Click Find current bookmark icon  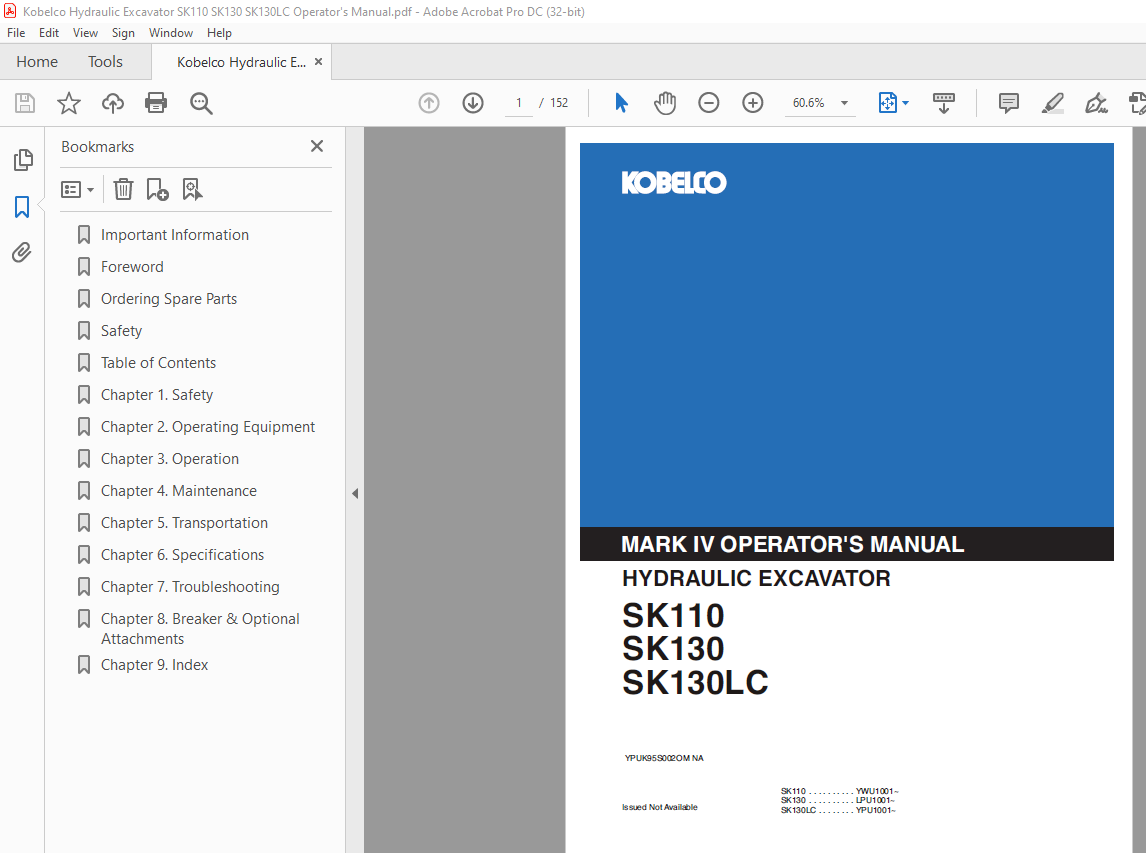192,189
